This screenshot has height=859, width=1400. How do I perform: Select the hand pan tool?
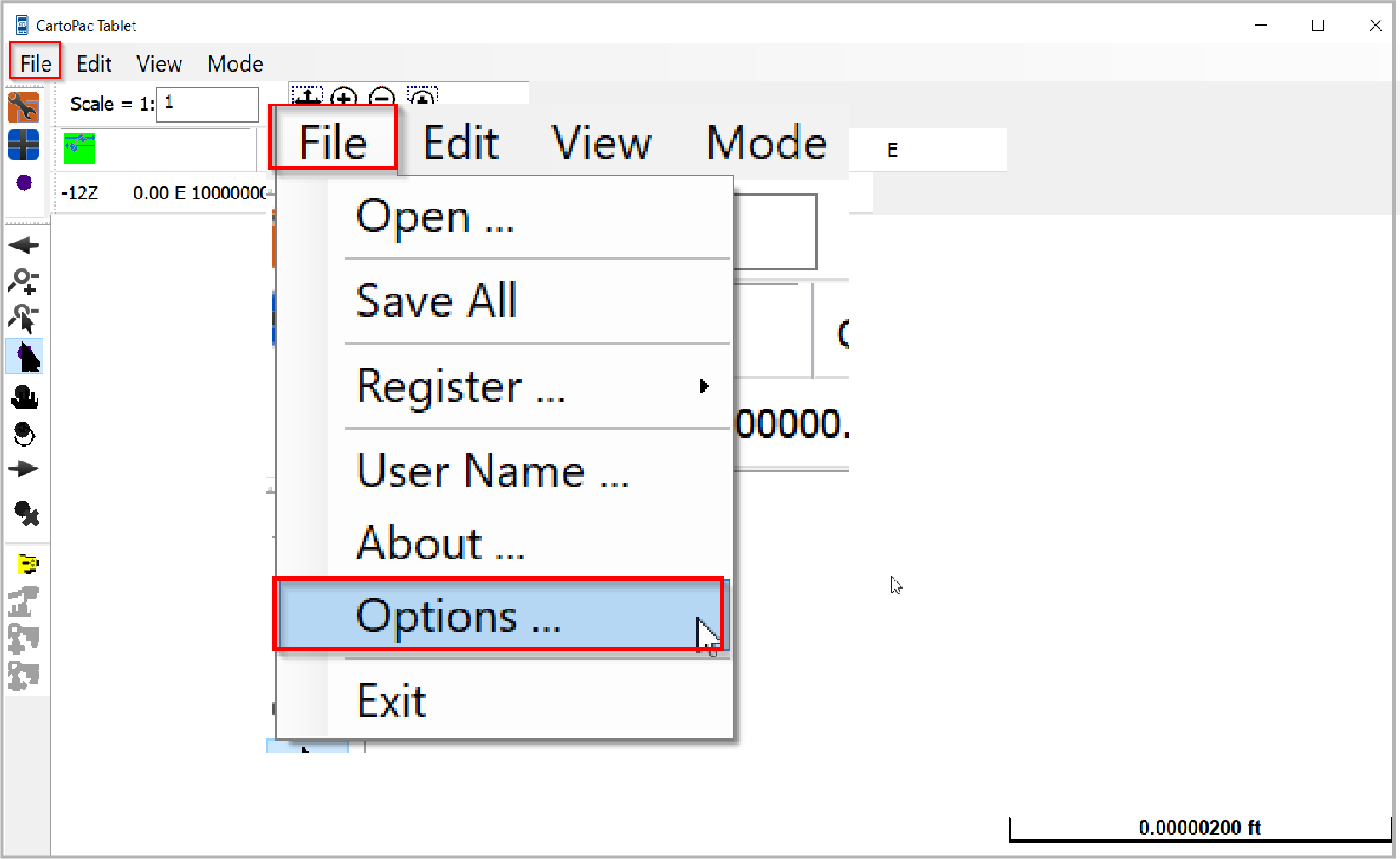pos(25,397)
